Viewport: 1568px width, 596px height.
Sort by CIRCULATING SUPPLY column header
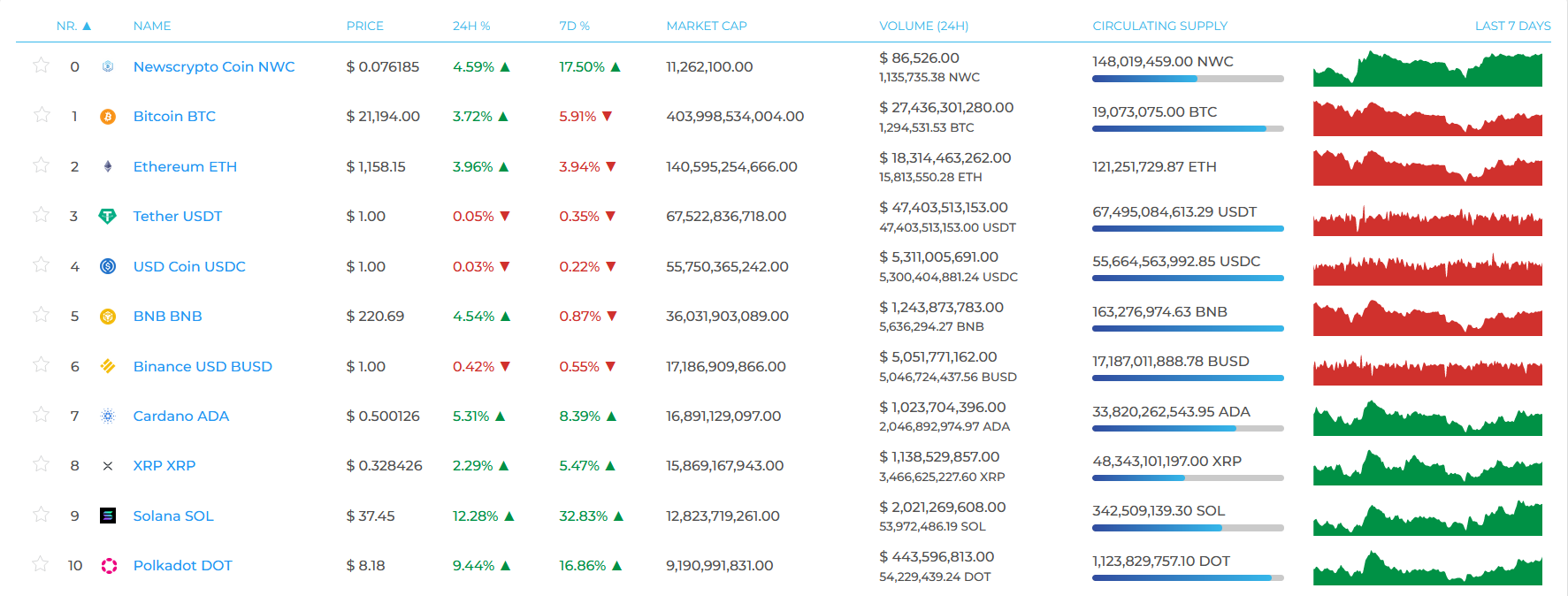coord(1160,26)
